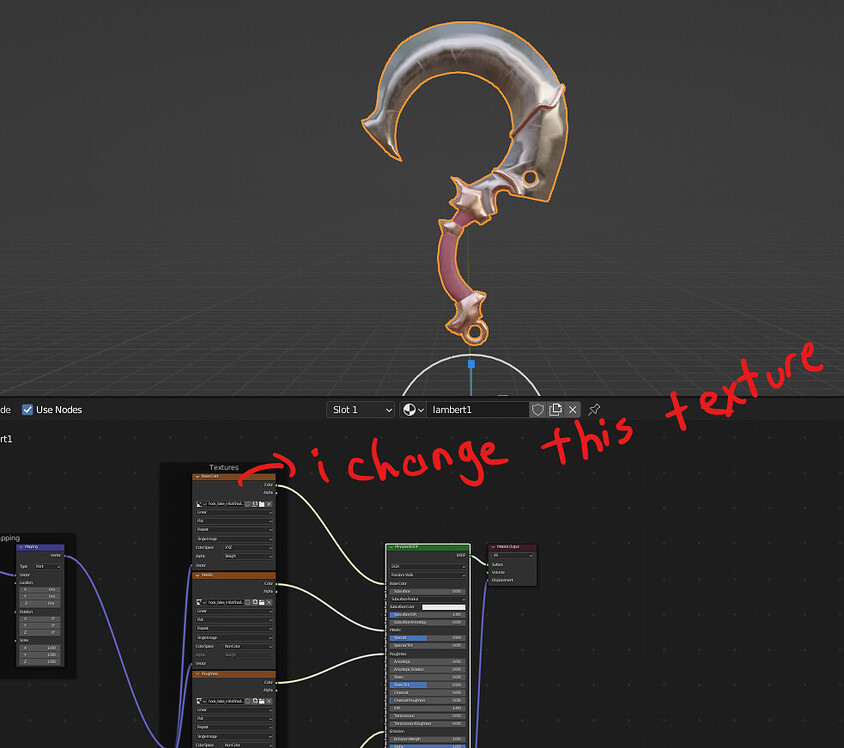
Task: Click the new image icon in the Roughness node
Action: [255, 701]
